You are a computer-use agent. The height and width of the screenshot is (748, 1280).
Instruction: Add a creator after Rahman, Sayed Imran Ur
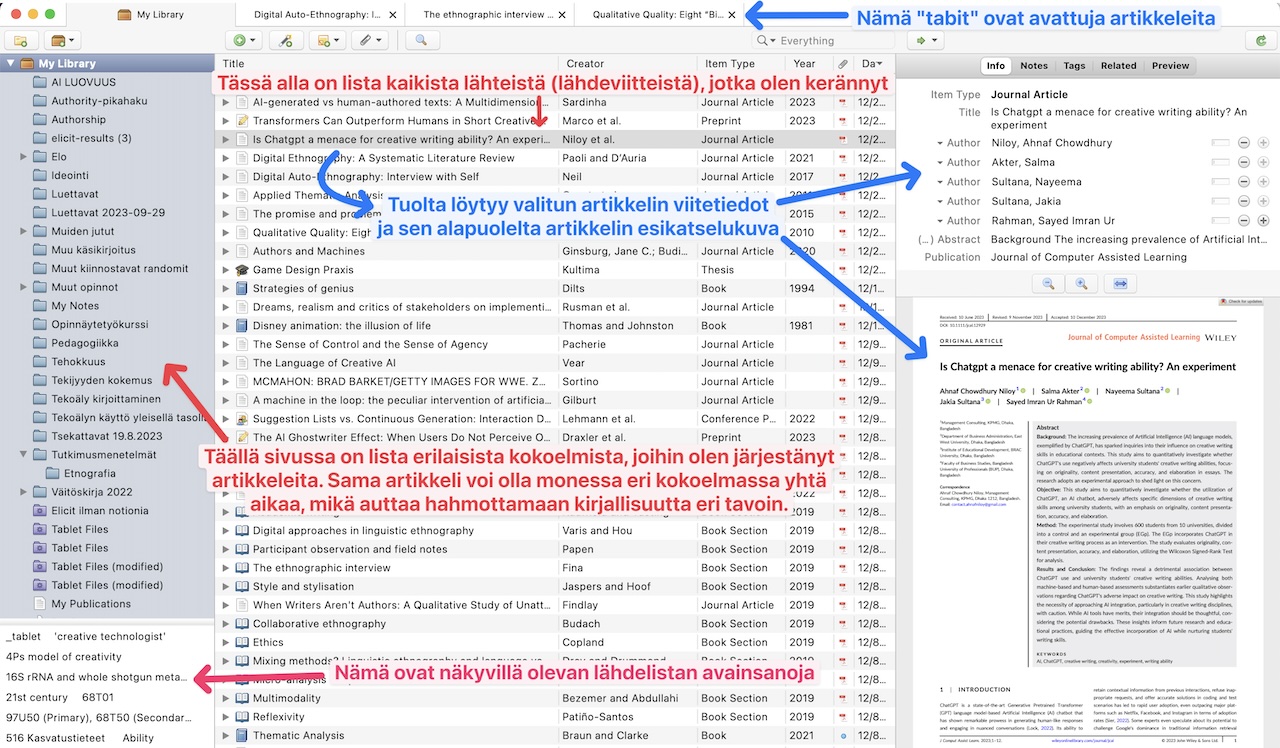[x=1263, y=220]
